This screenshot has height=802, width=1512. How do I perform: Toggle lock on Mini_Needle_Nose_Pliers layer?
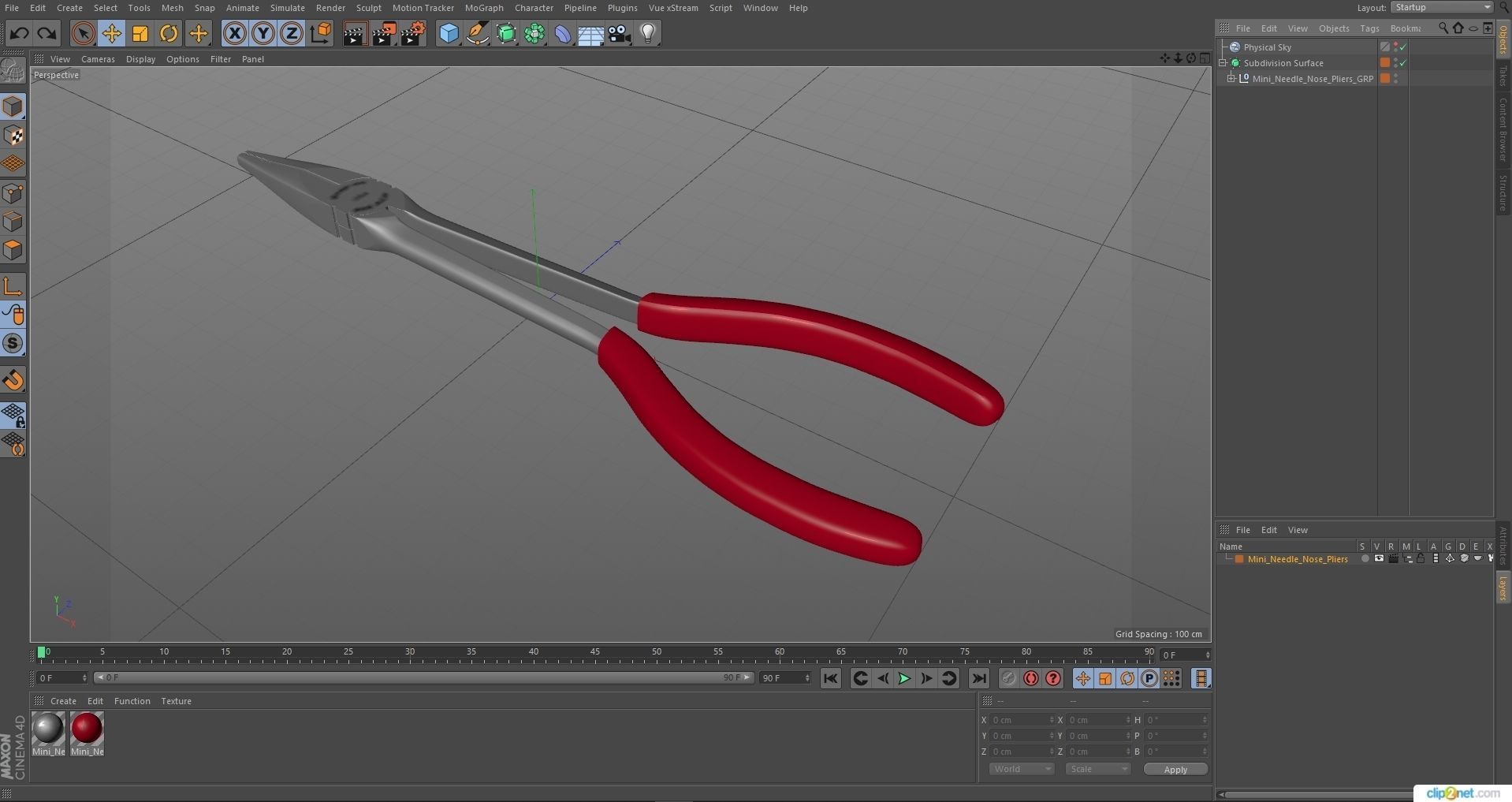(1421, 559)
